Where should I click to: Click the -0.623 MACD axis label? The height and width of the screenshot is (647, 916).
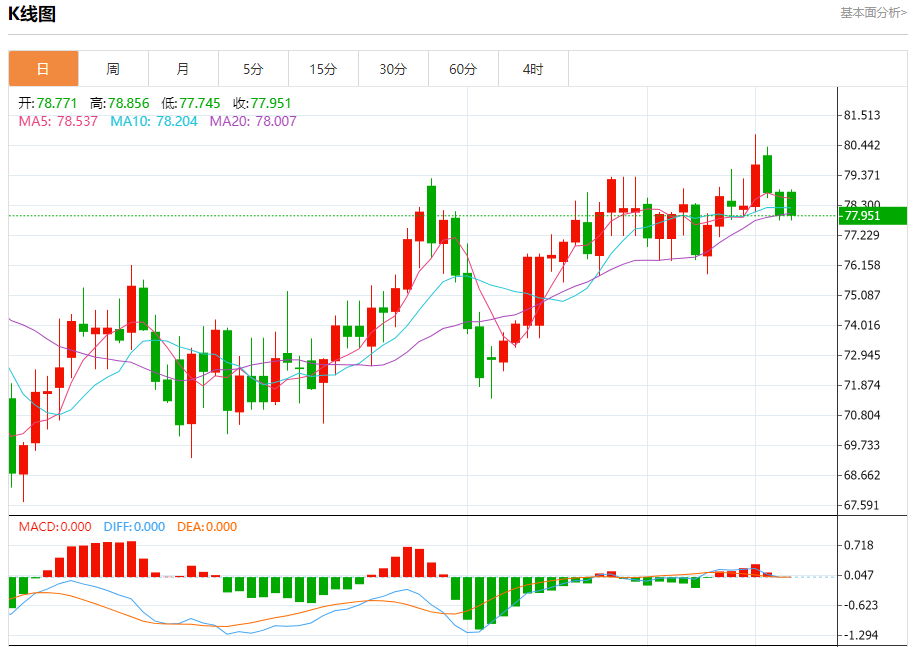coord(860,605)
